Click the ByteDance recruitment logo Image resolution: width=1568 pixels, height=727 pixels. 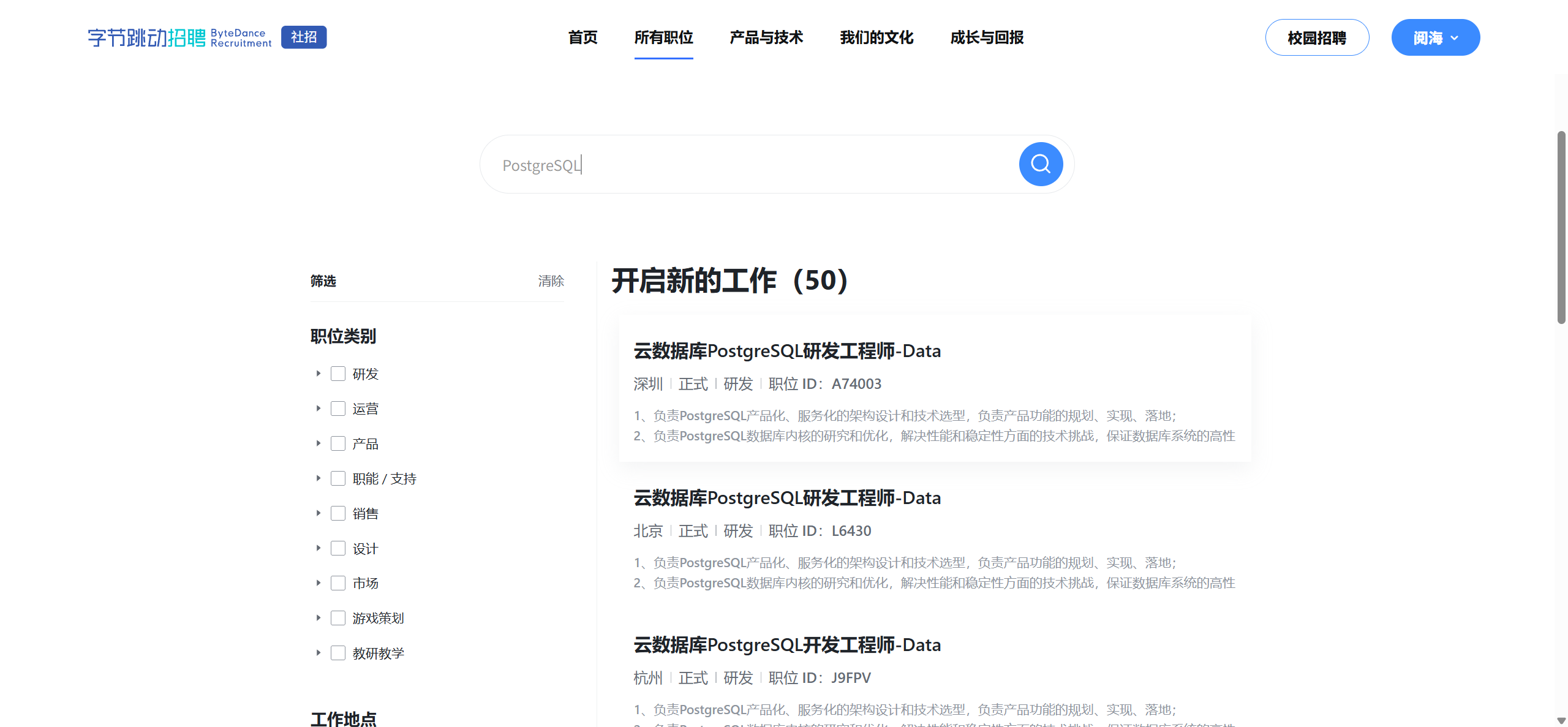pyautogui.click(x=178, y=37)
